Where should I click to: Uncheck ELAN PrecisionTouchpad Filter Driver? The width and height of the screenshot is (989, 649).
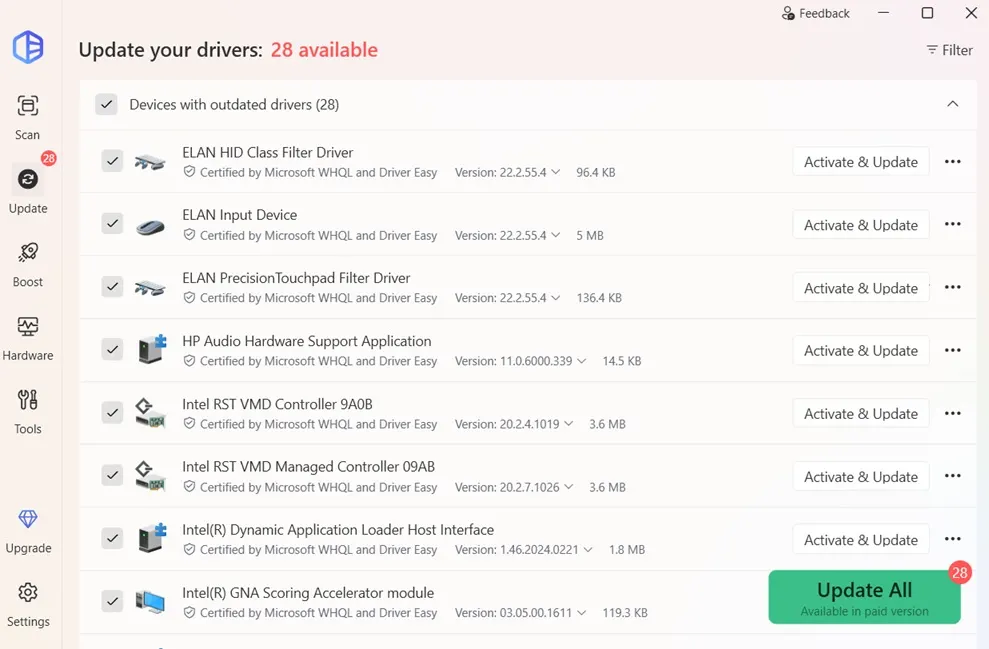tap(112, 286)
